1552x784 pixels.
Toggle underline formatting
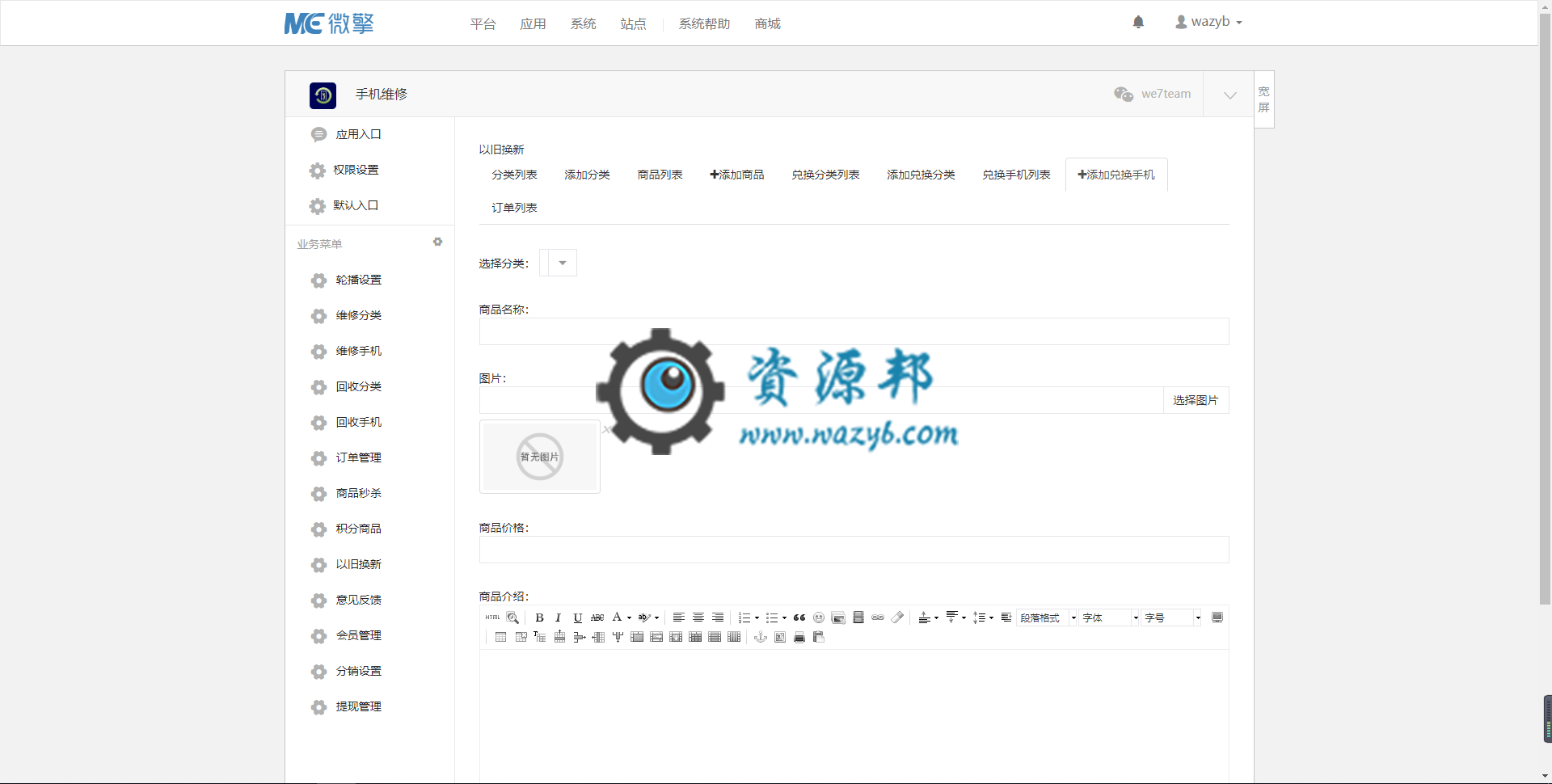point(577,618)
